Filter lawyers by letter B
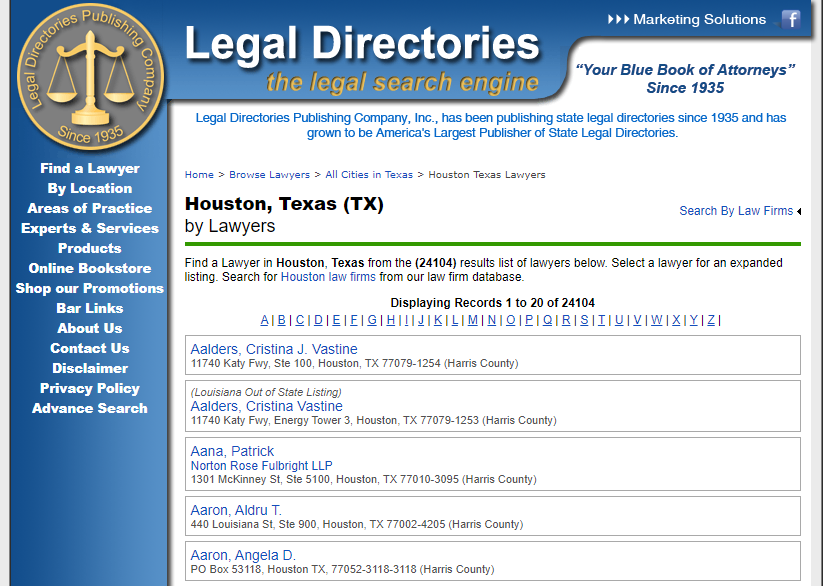 [281, 320]
